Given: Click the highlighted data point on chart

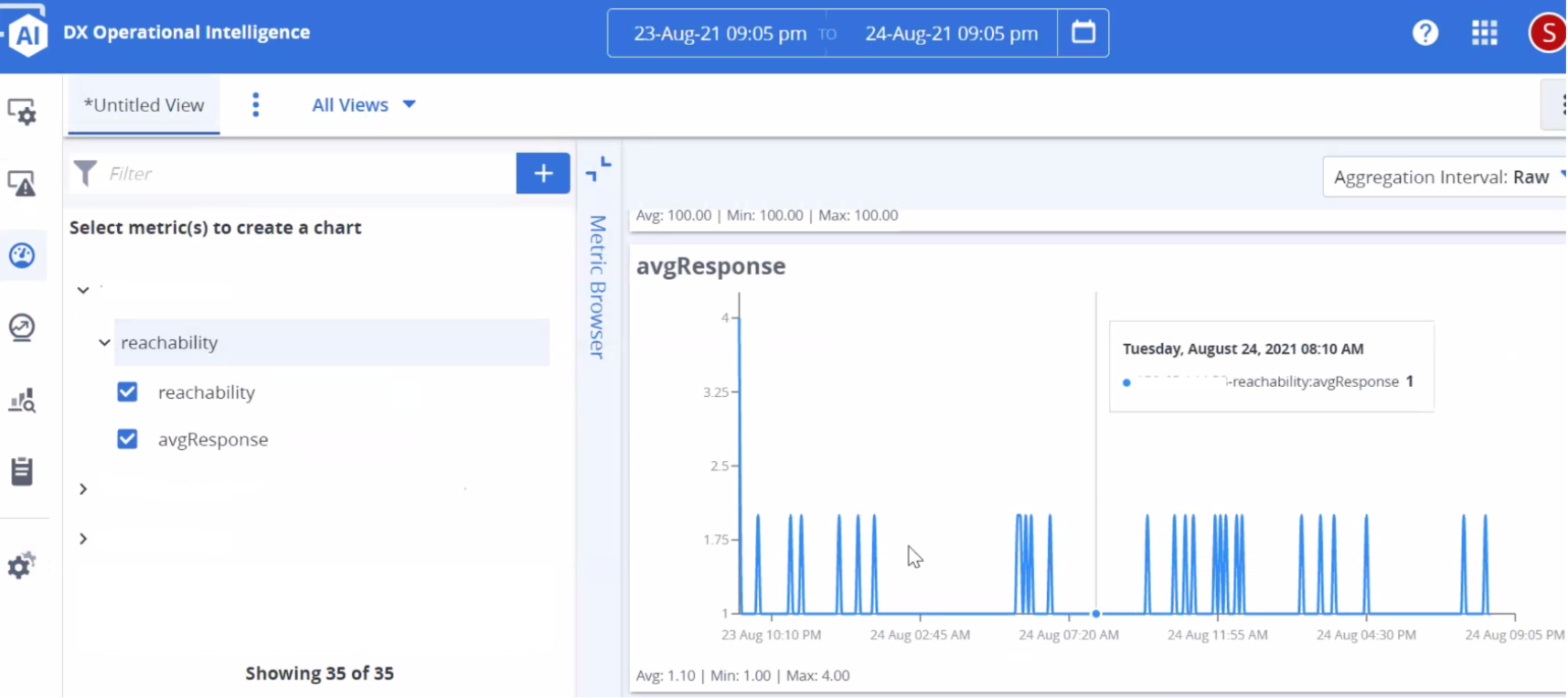Looking at the screenshot, I should tap(1096, 614).
